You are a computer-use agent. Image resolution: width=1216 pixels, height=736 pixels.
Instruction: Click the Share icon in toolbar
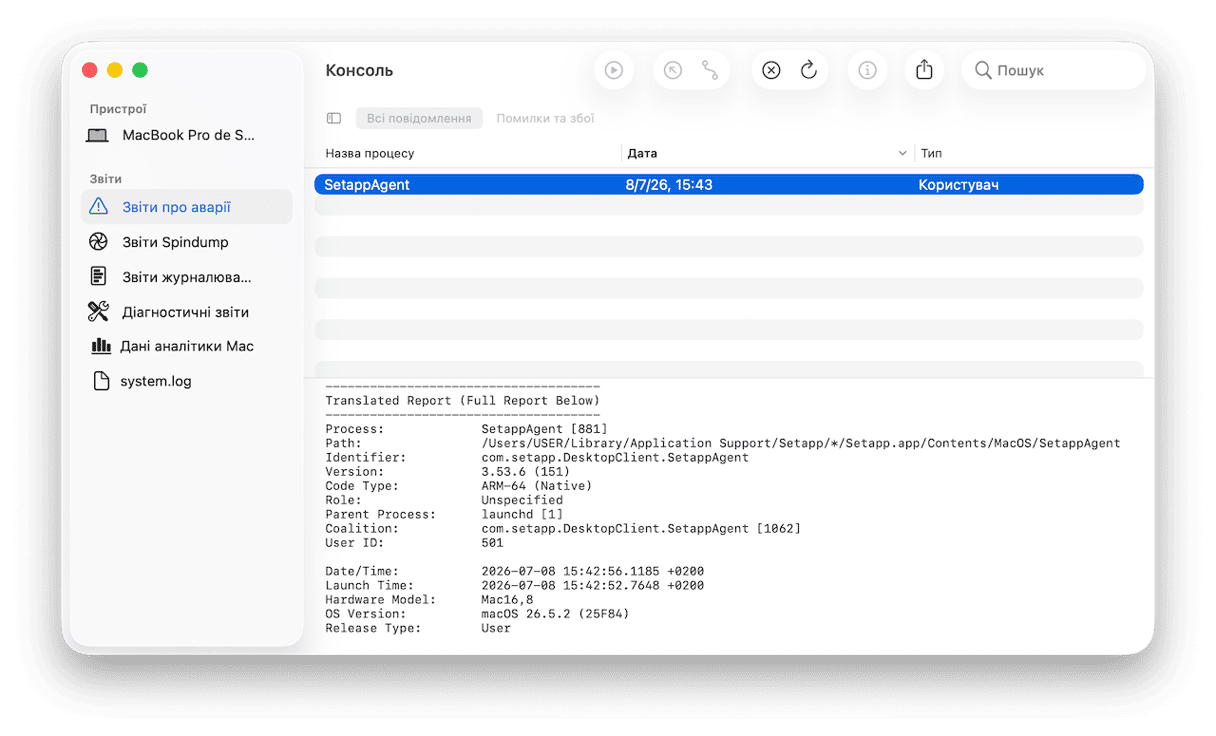(925, 69)
